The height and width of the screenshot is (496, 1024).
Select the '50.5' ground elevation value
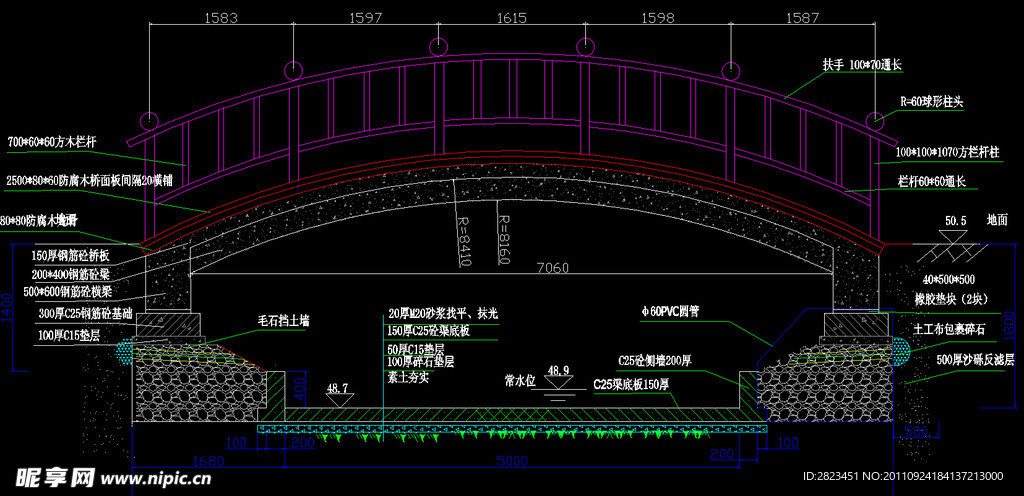(955, 221)
